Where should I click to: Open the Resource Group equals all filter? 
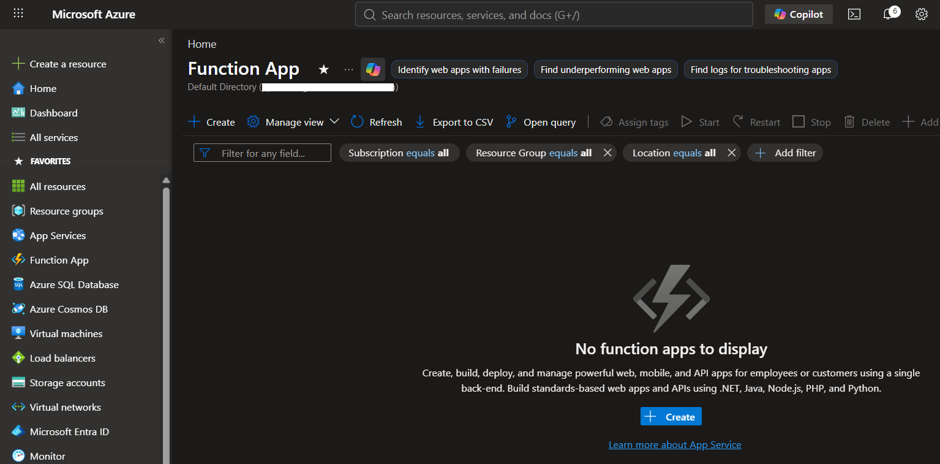[x=534, y=153]
